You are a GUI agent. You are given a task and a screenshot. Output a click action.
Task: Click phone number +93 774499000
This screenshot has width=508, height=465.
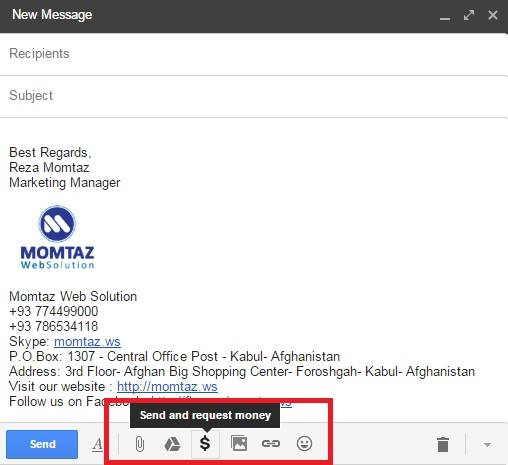tap(54, 311)
